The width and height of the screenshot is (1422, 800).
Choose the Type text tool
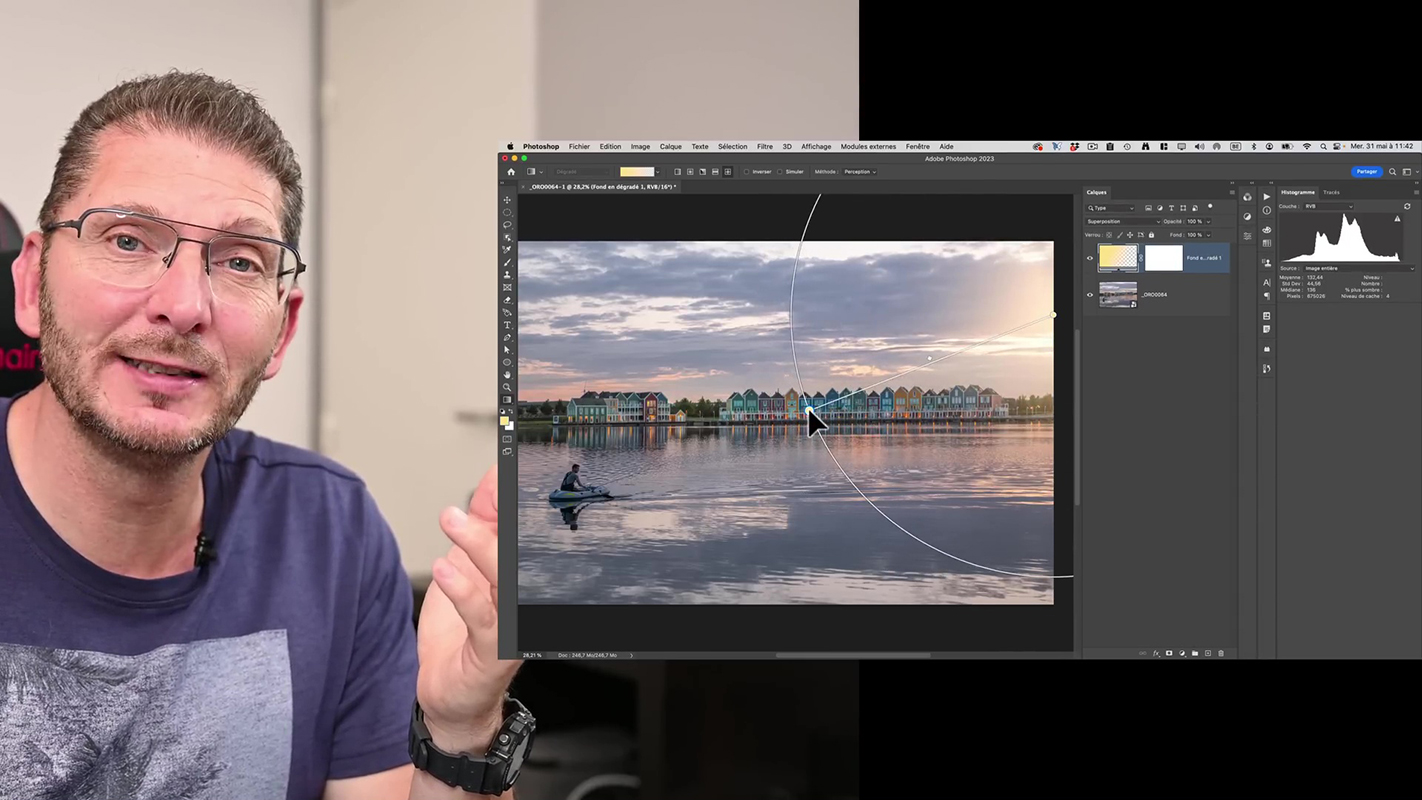tap(508, 325)
